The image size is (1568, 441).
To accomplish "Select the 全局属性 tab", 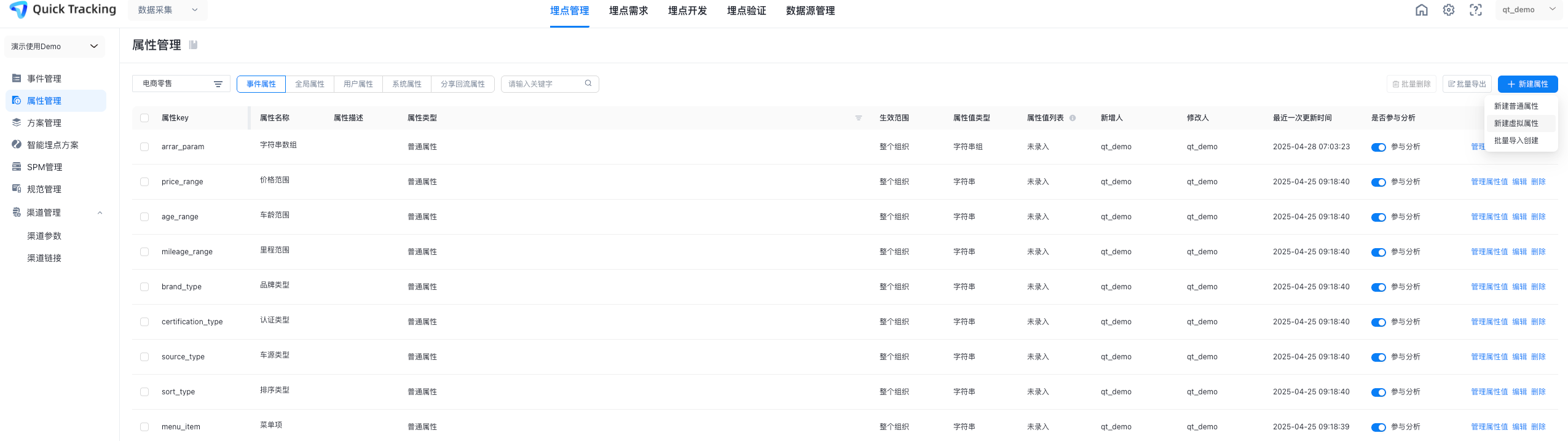I will [310, 84].
